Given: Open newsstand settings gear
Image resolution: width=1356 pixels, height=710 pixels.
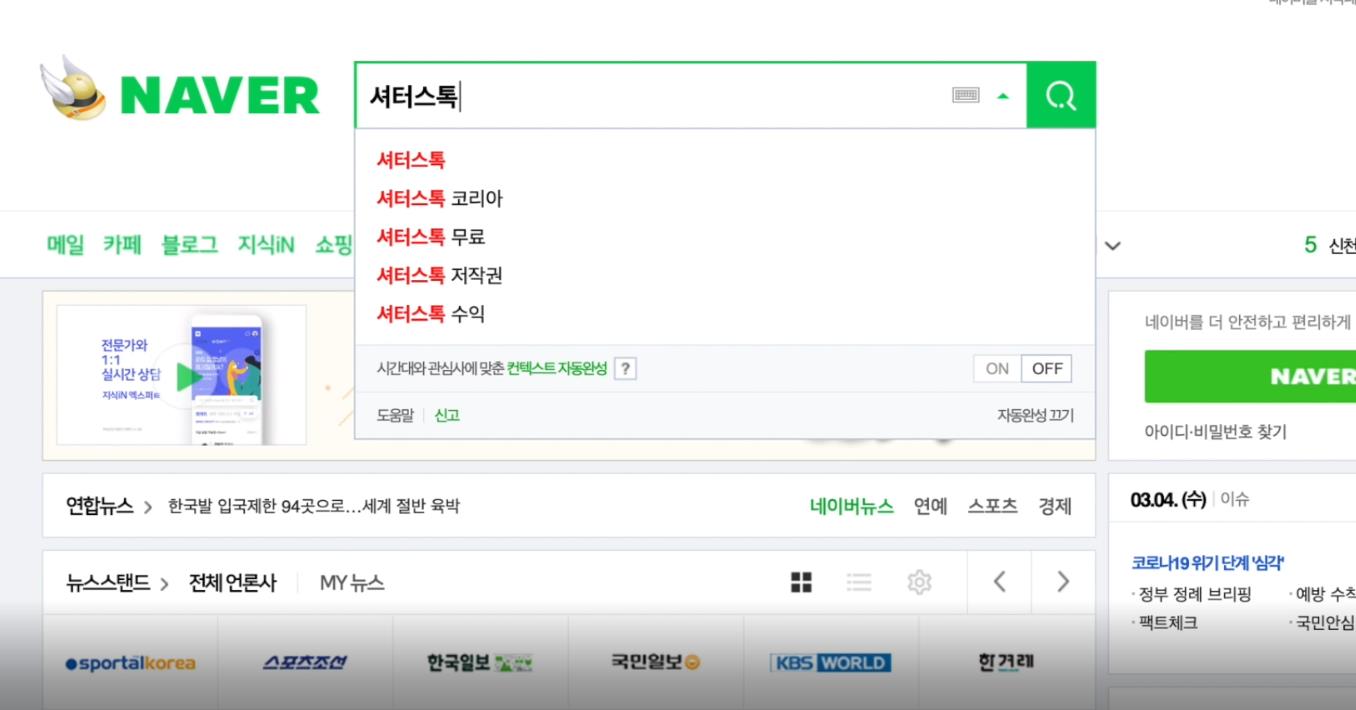Looking at the screenshot, I should 919,582.
